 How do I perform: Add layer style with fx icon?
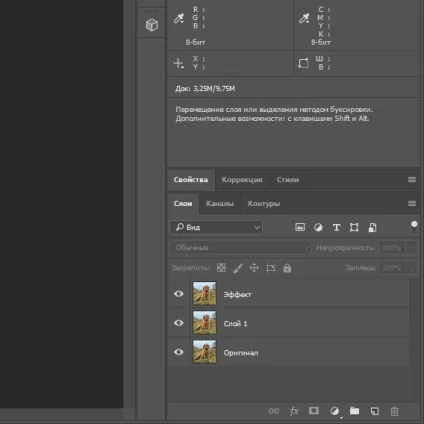coord(294,411)
